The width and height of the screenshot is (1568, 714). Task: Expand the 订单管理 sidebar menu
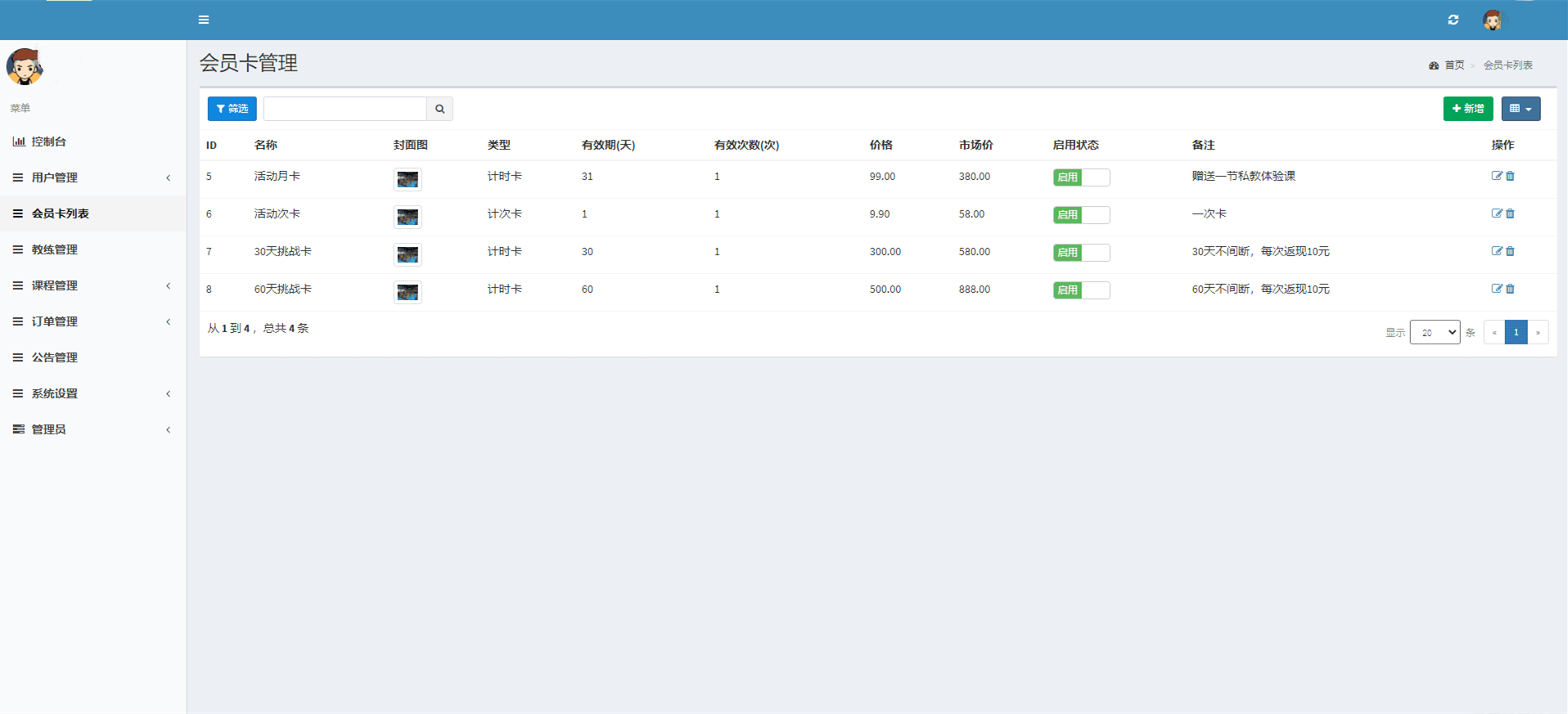point(92,321)
